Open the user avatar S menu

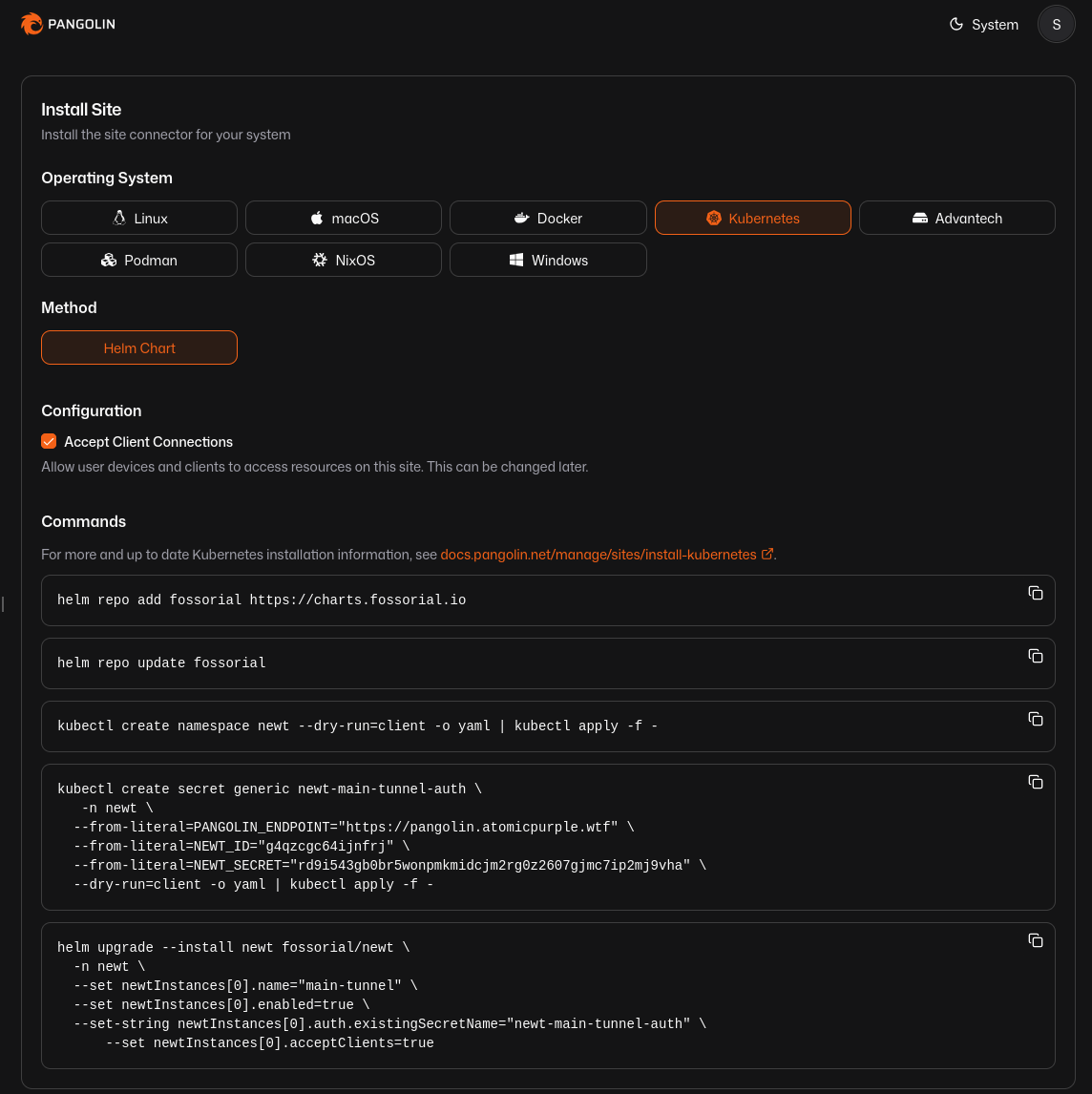coord(1056,25)
